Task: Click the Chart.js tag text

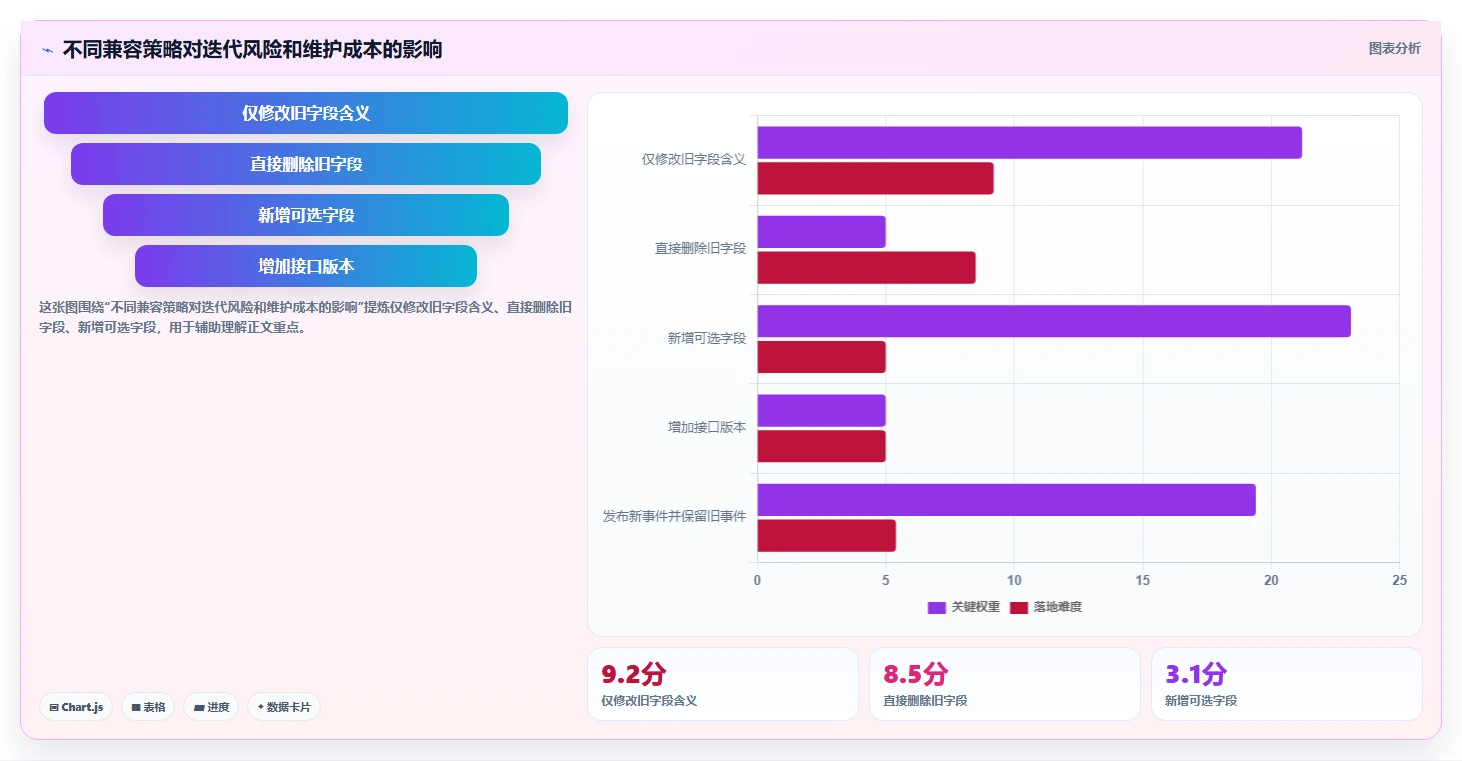Action: (x=82, y=707)
